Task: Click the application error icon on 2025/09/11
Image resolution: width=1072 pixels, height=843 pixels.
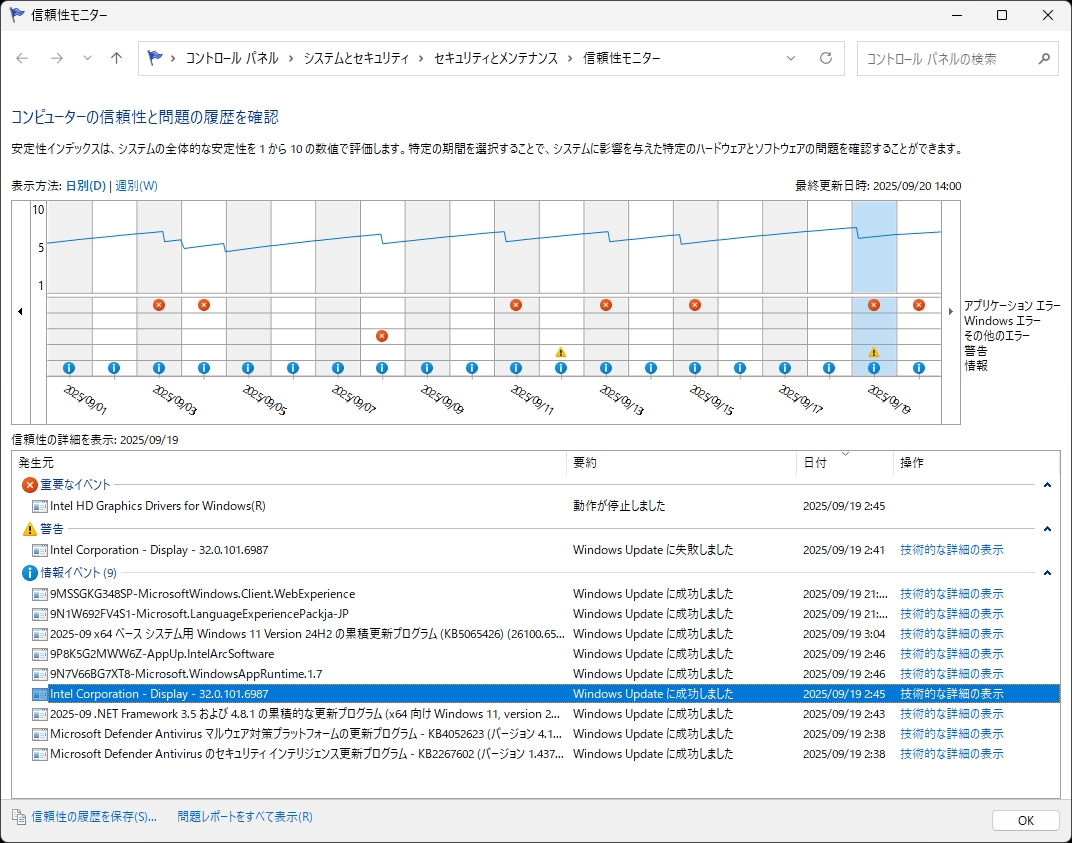Action: (516, 305)
